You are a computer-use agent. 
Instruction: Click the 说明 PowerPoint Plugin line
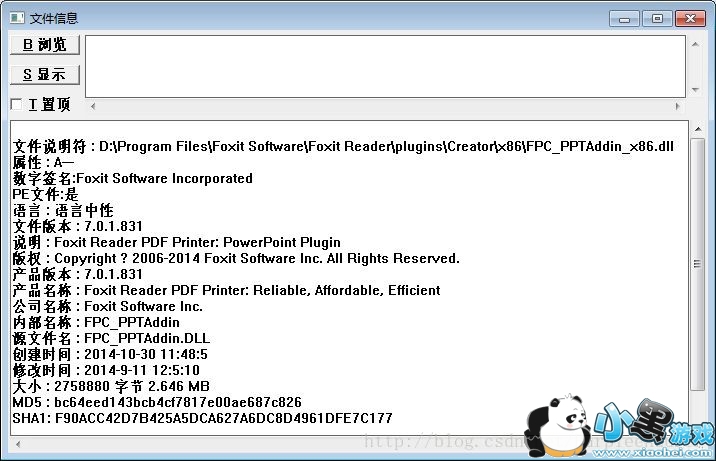pos(177,242)
